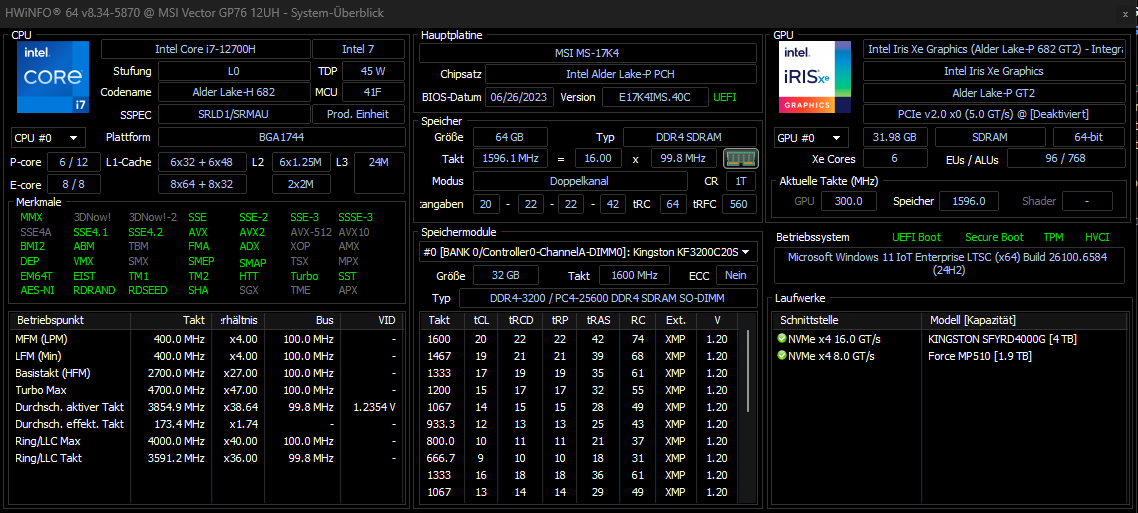Click the E-core count 8 / 8
This screenshot has height=513, width=1138.
coord(73,184)
